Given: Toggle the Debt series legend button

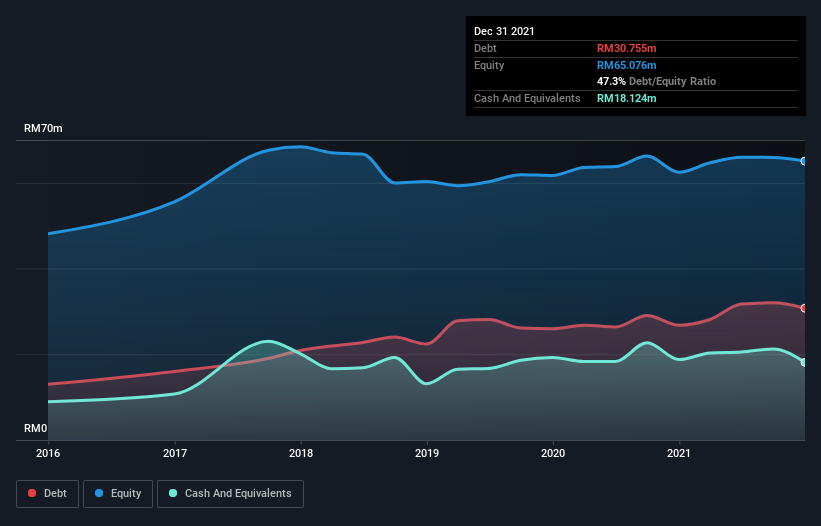Looking at the screenshot, I should (x=48, y=494).
